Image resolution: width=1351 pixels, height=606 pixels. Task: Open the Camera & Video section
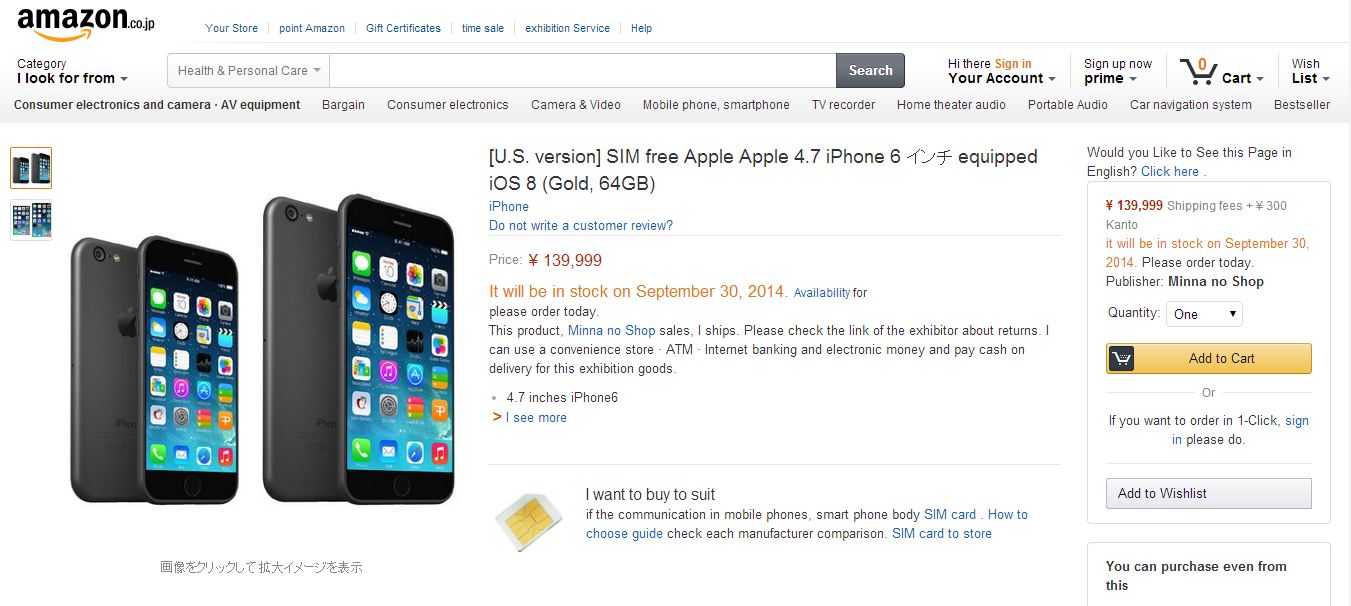click(577, 104)
